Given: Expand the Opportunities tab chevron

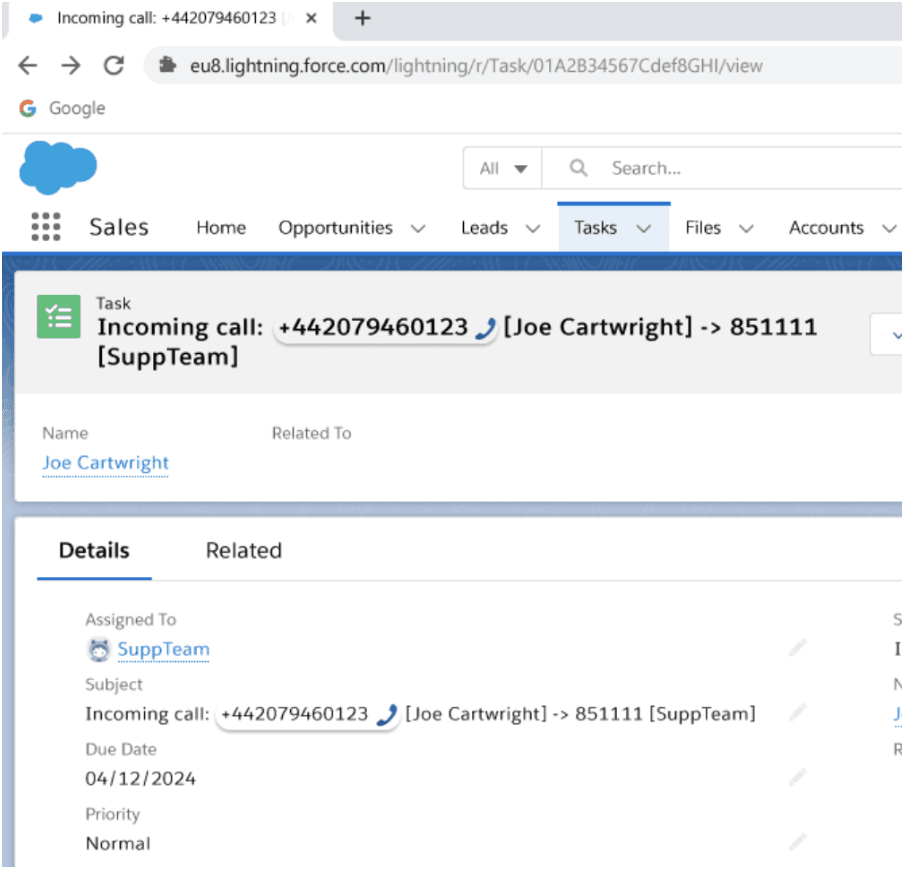Looking at the screenshot, I should [418, 228].
